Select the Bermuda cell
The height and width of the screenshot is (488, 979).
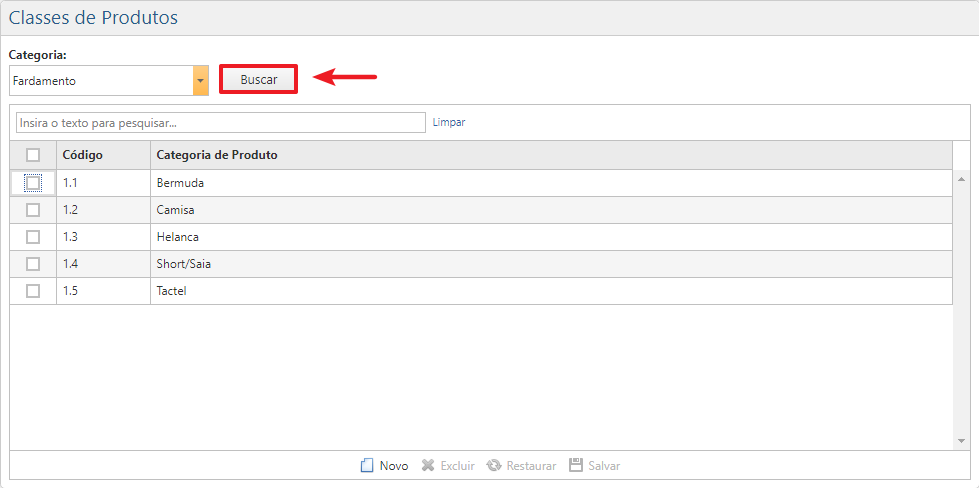[551, 183]
